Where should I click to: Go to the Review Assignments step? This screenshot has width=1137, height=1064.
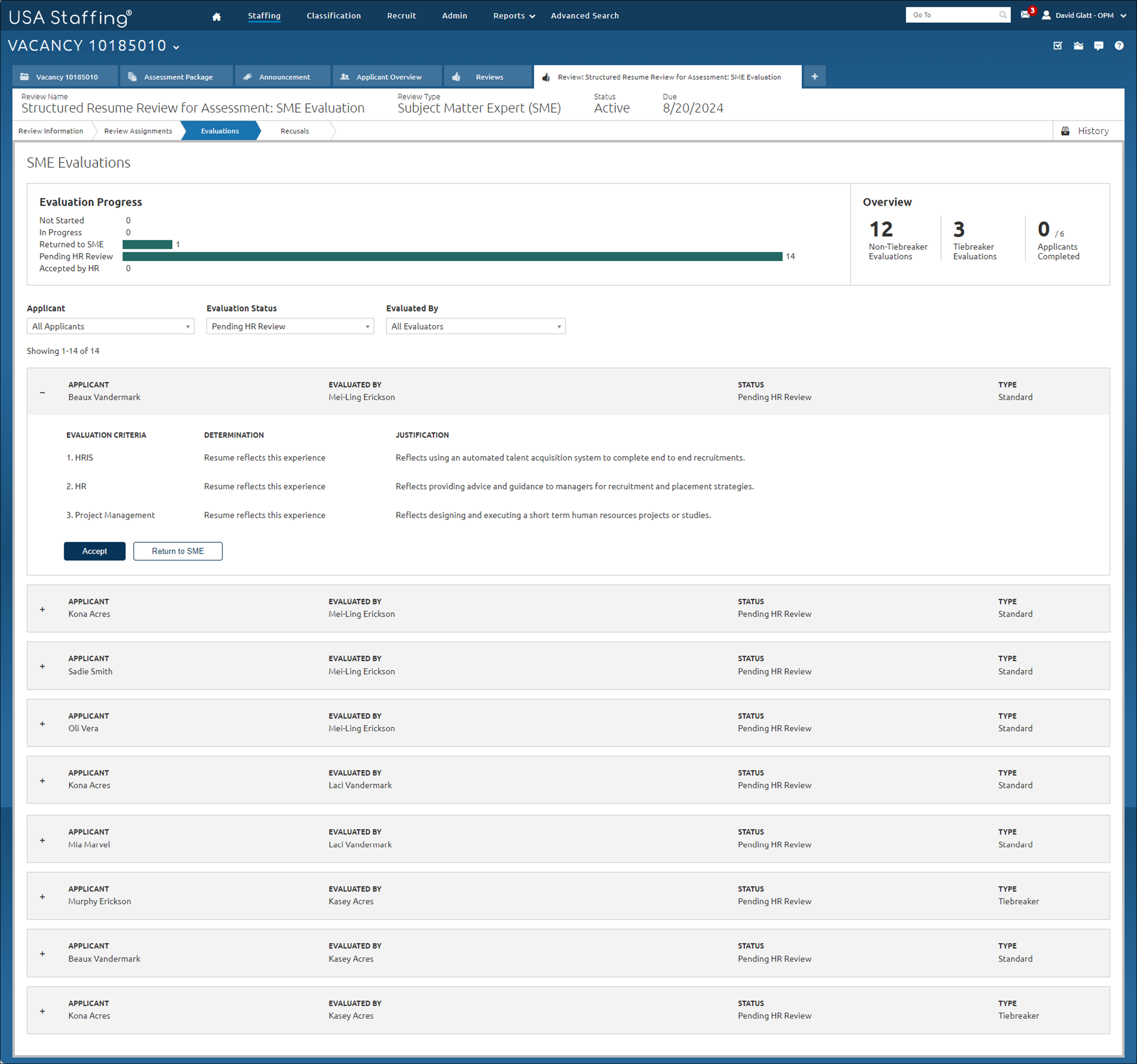[x=138, y=131]
